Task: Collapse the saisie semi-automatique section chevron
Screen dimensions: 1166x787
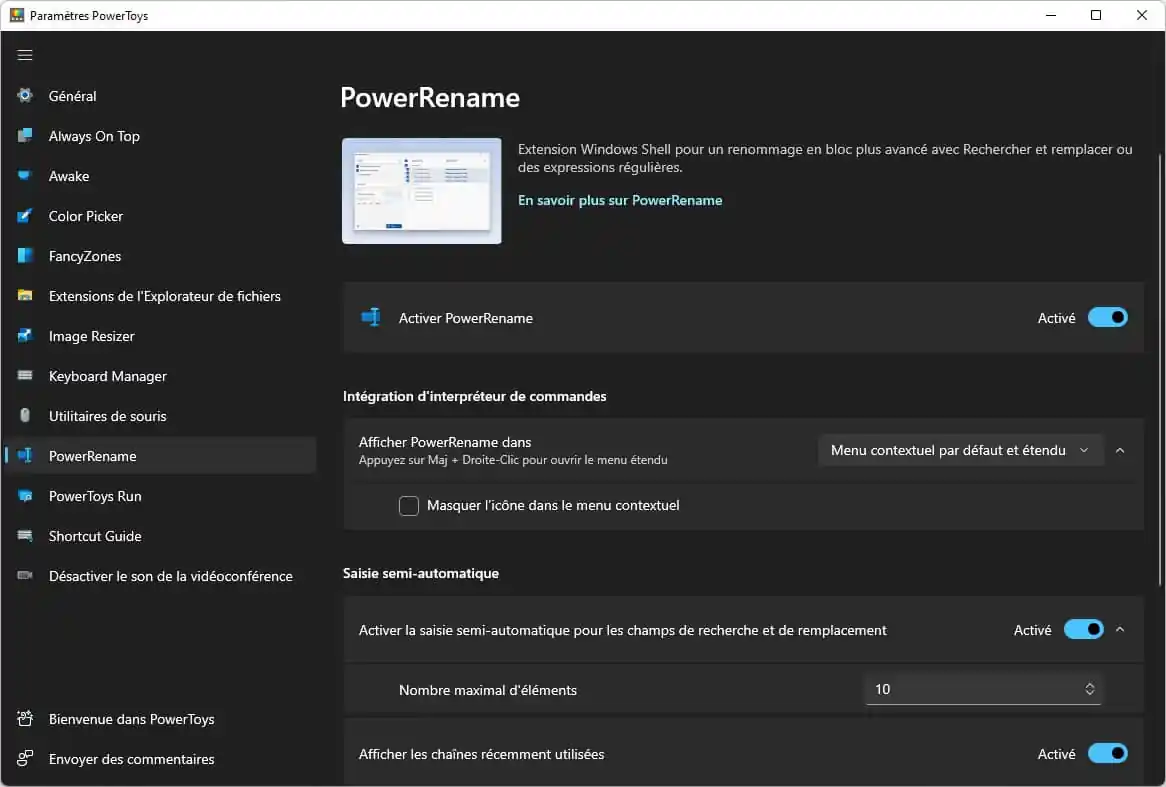Action: coord(1120,629)
